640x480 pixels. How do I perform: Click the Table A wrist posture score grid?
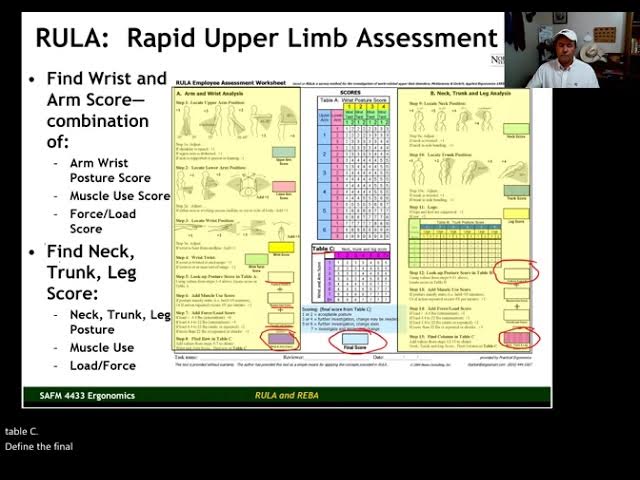[354, 168]
